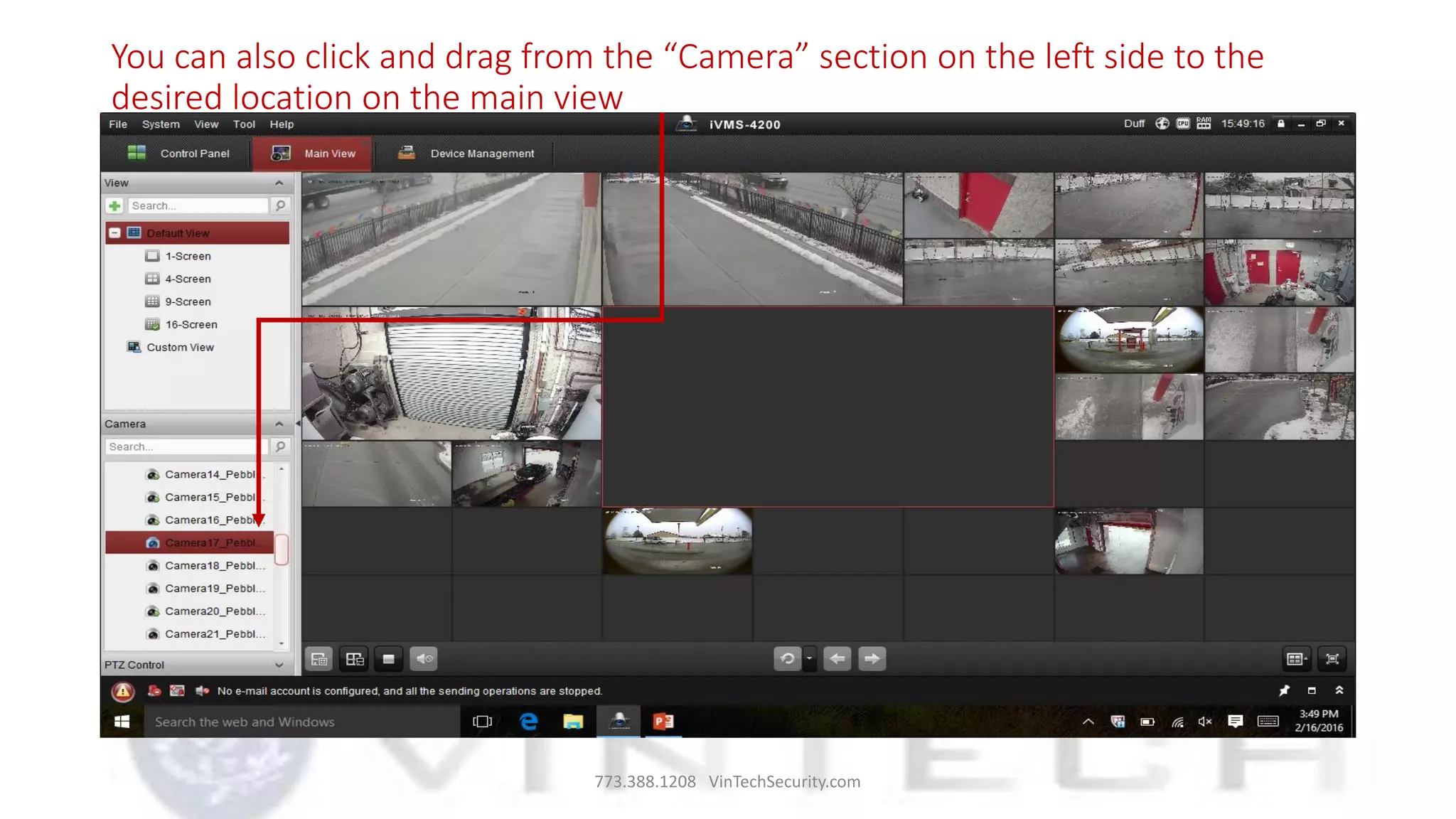Click the RAM usage status icon
1456x819 pixels.
pyautogui.click(x=1204, y=124)
